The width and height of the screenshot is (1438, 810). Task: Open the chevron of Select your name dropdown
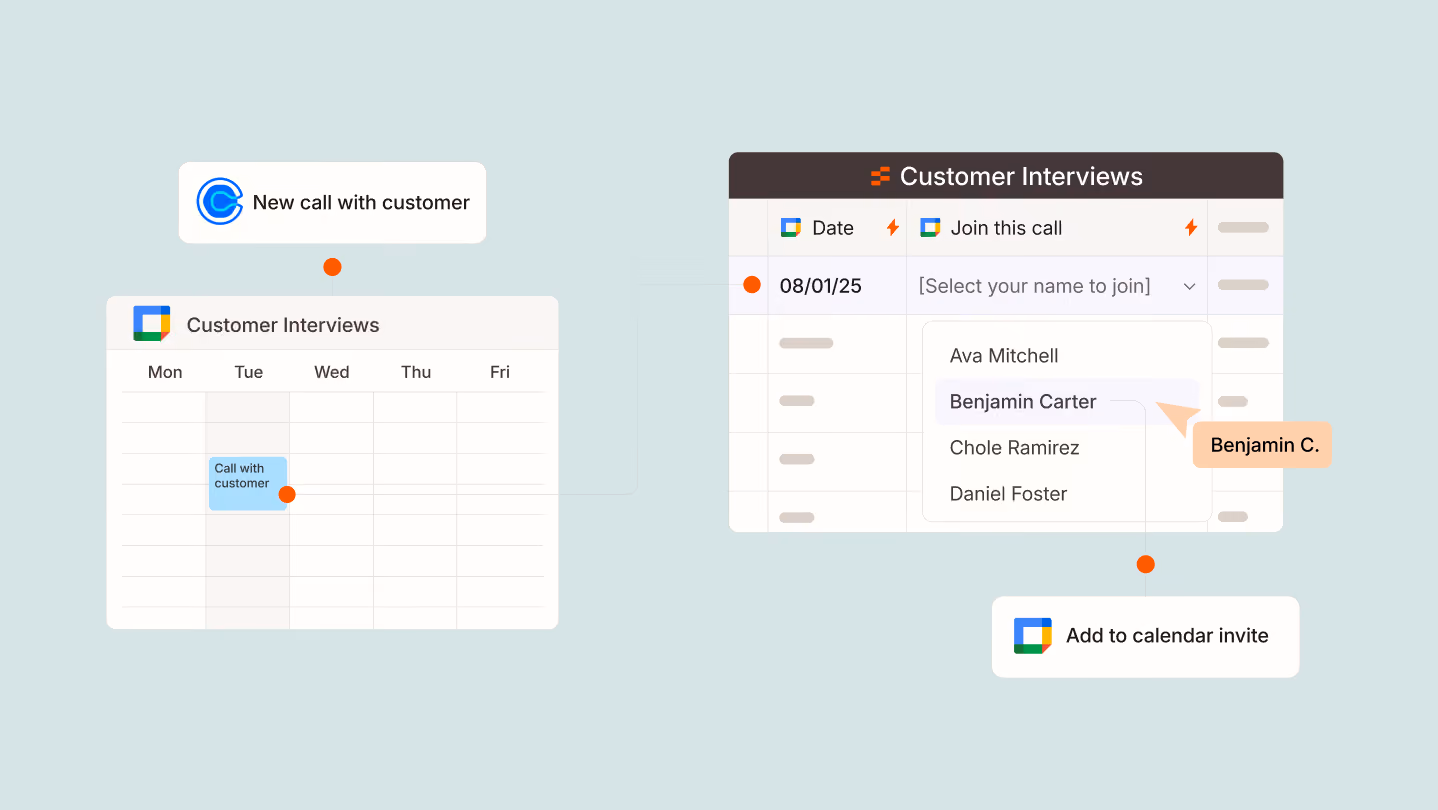pyautogui.click(x=1190, y=287)
